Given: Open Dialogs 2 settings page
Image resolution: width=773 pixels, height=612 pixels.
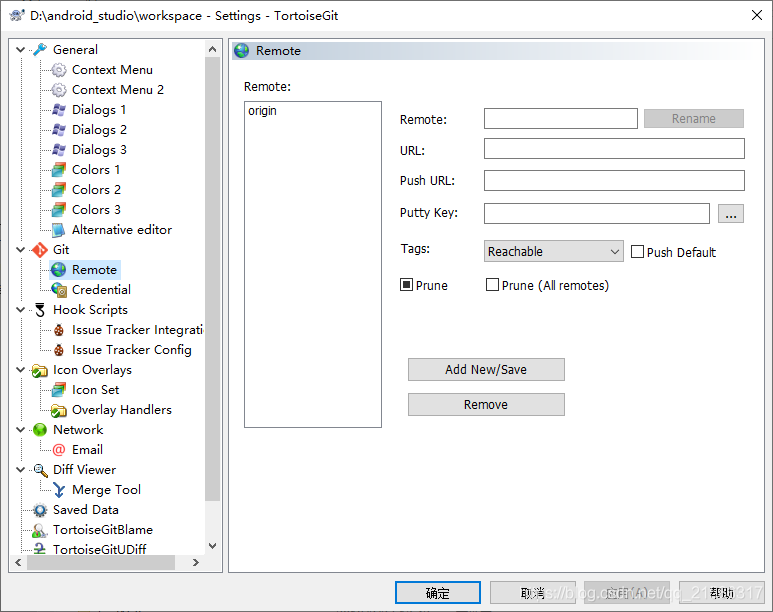Looking at the screenshot, I should pyautogui.click(x=100, y=130).
